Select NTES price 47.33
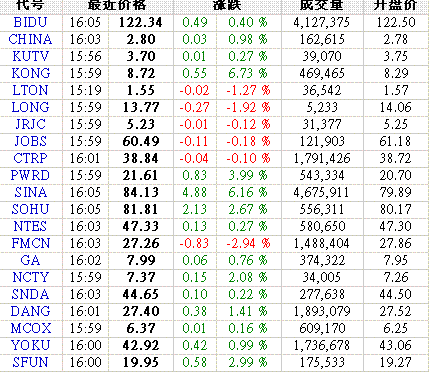The width and height of the screenshot is (429, 372). pos(140,226)
